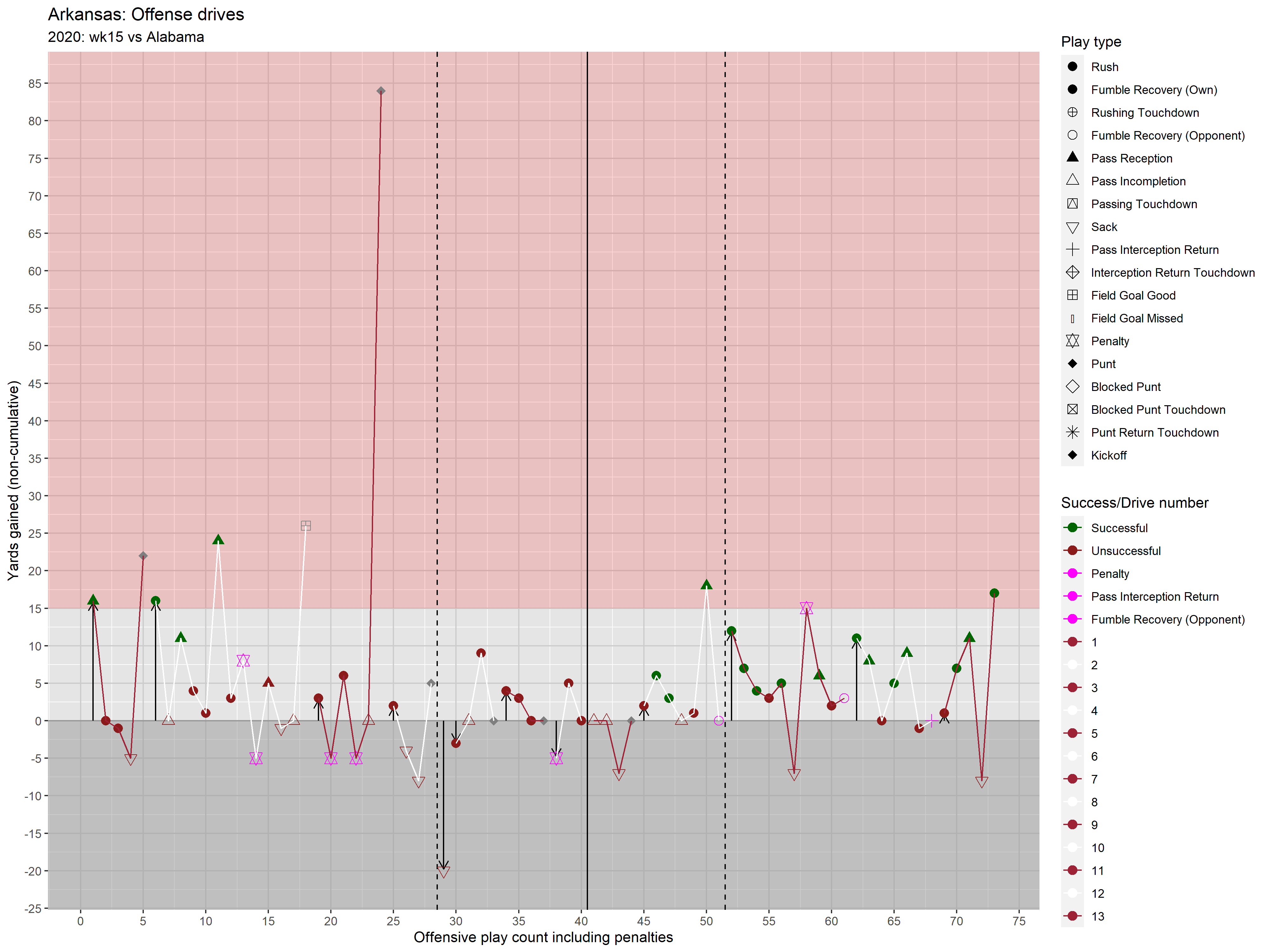Click the Sack triangle legend icon
The width and height of the screenshot is (1270, 952).
tap(1072, 228)
